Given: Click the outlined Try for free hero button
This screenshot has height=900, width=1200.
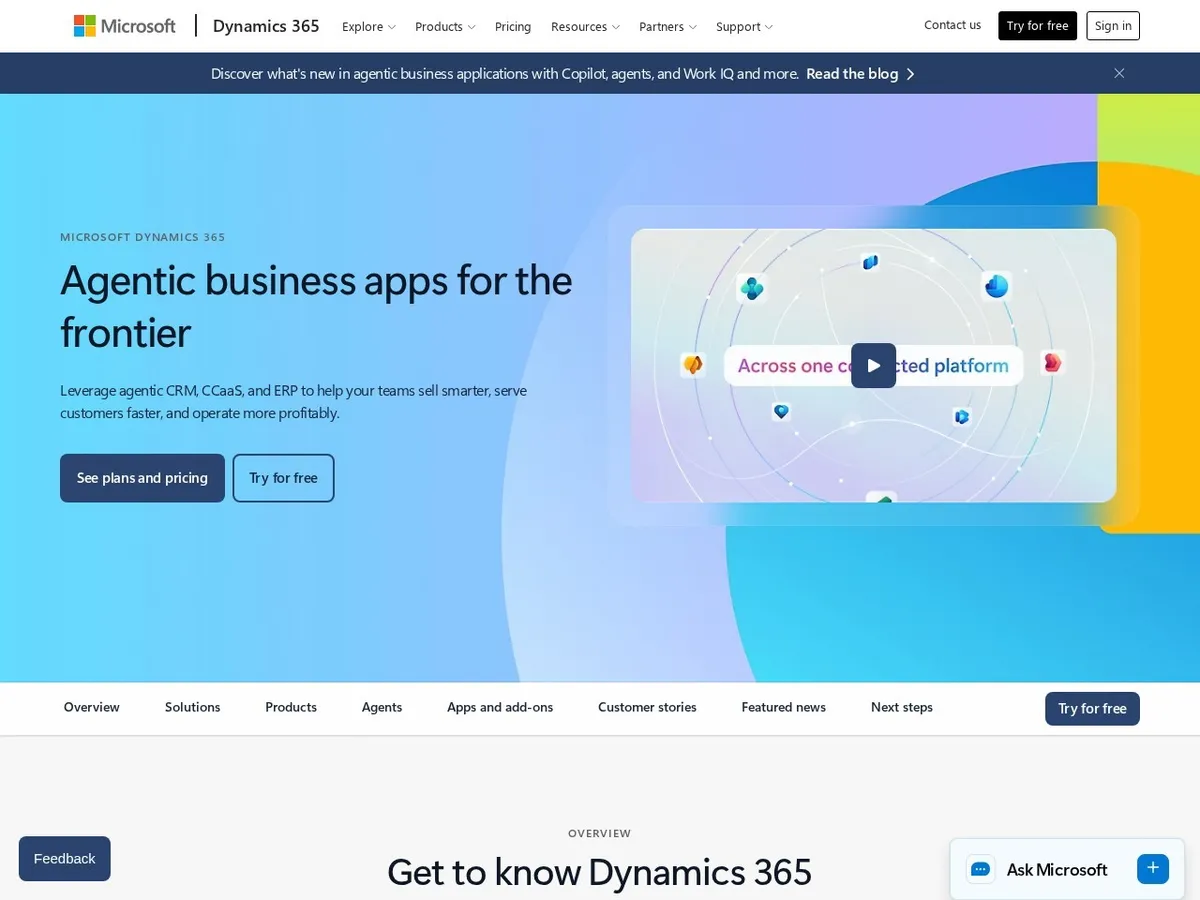Looking at the screenshot, I should 283,478.
